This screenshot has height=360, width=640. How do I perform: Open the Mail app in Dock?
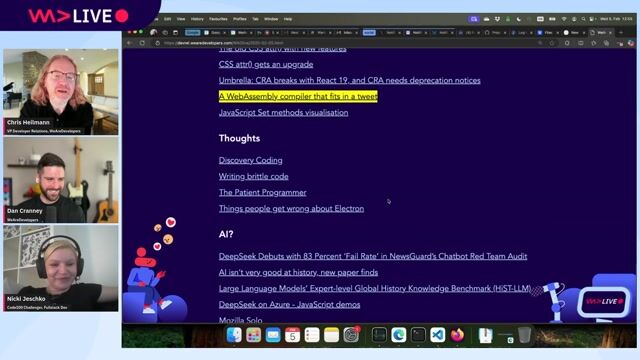coord(273,335)
